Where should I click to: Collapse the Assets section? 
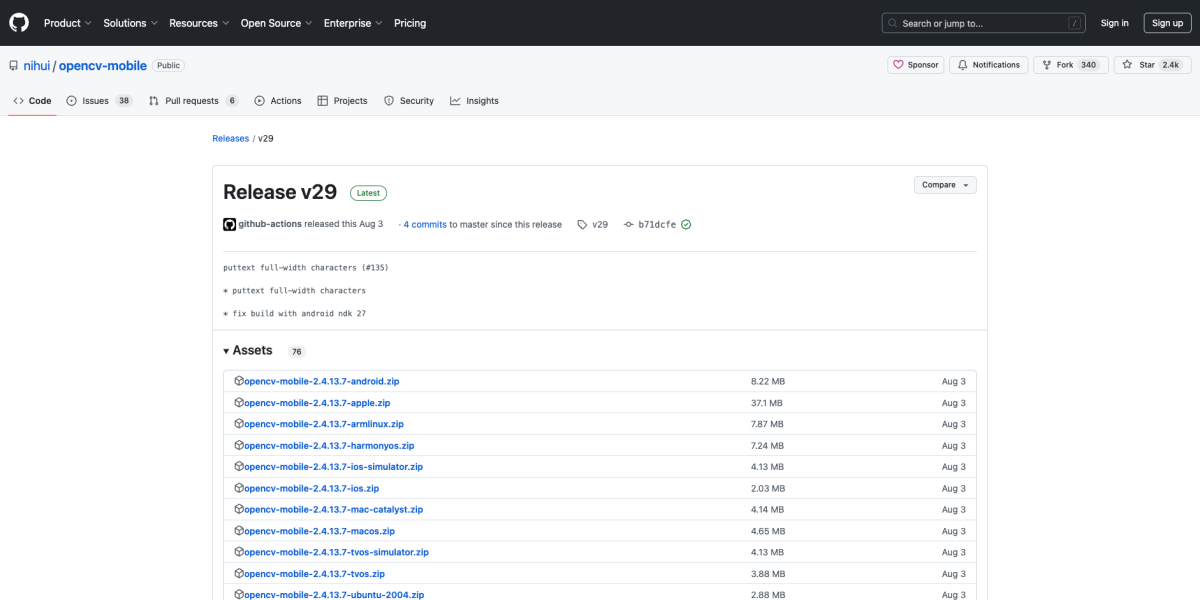(247, 351)
